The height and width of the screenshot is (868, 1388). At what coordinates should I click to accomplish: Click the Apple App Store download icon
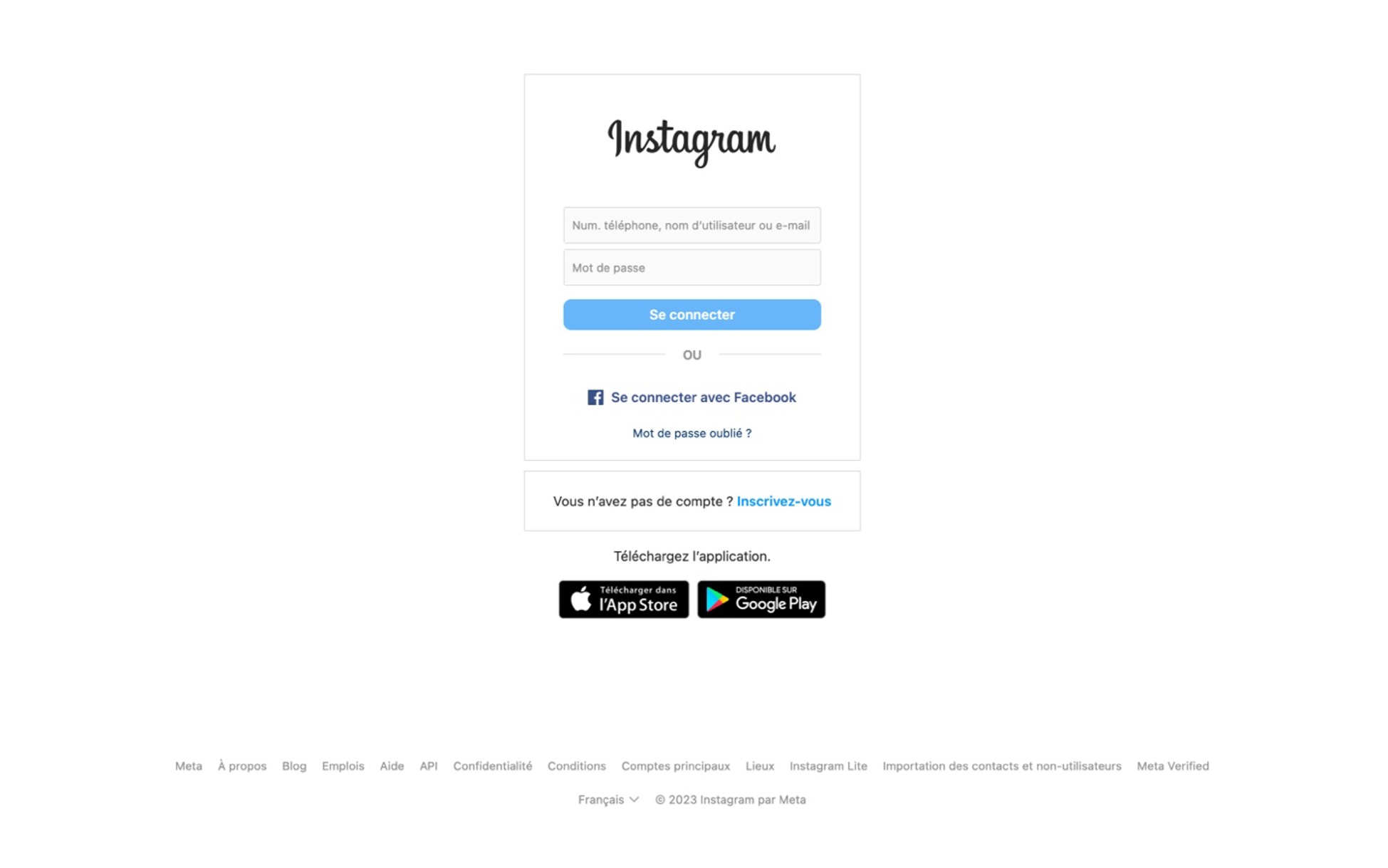click(x=625, y=599)
